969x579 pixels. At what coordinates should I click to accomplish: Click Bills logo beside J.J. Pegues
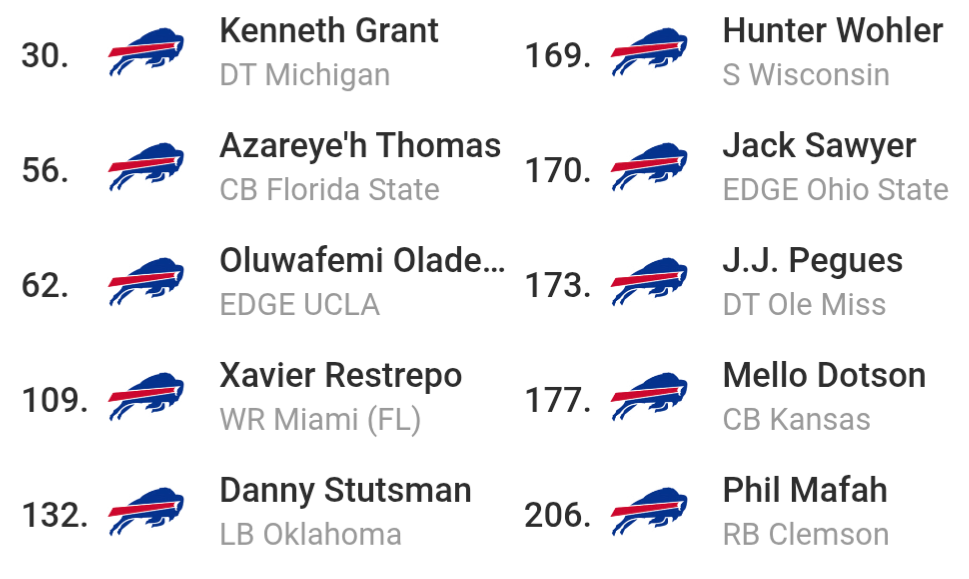tap(649, 282)
